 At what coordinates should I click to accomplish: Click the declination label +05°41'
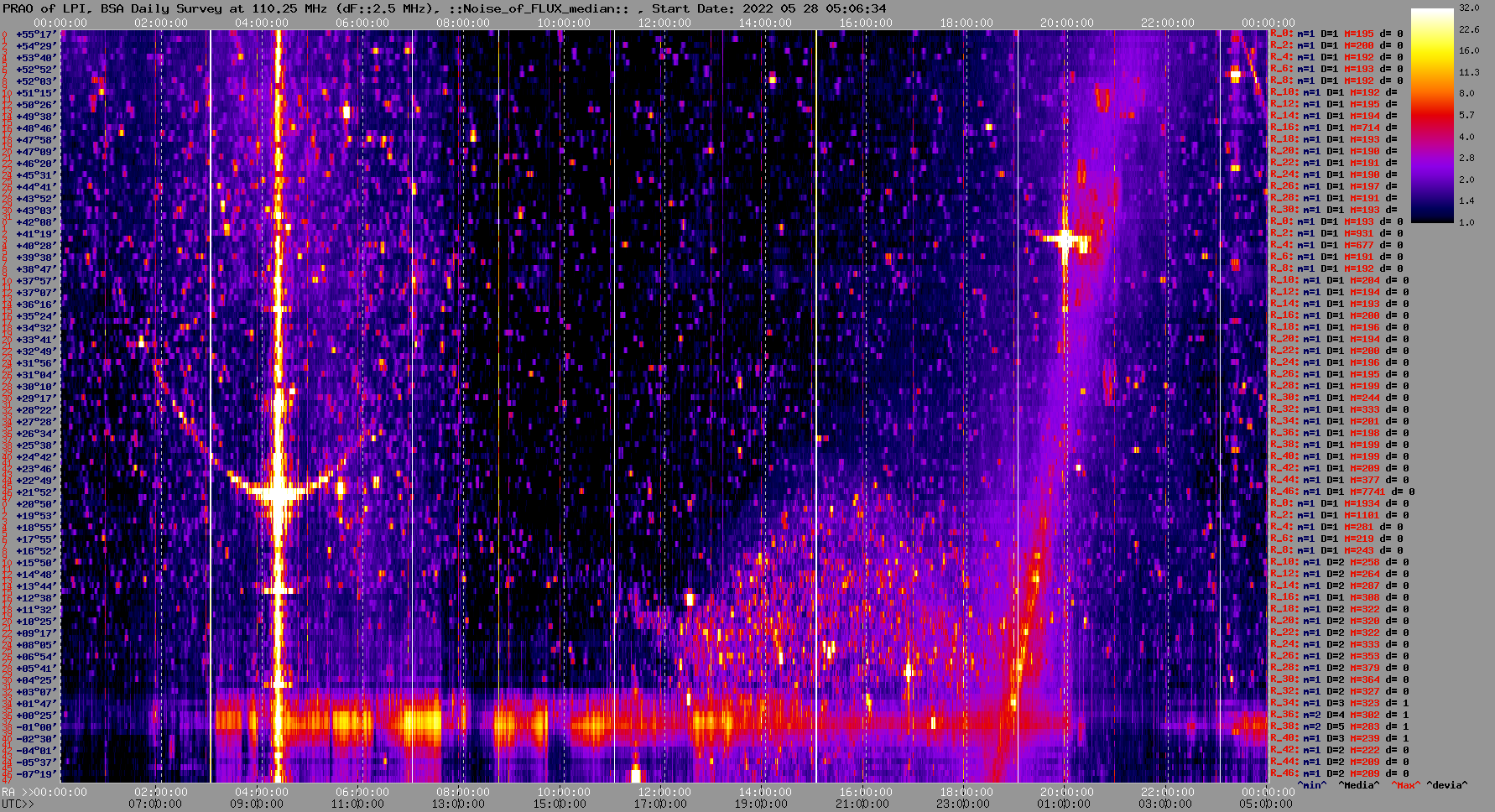35,668
